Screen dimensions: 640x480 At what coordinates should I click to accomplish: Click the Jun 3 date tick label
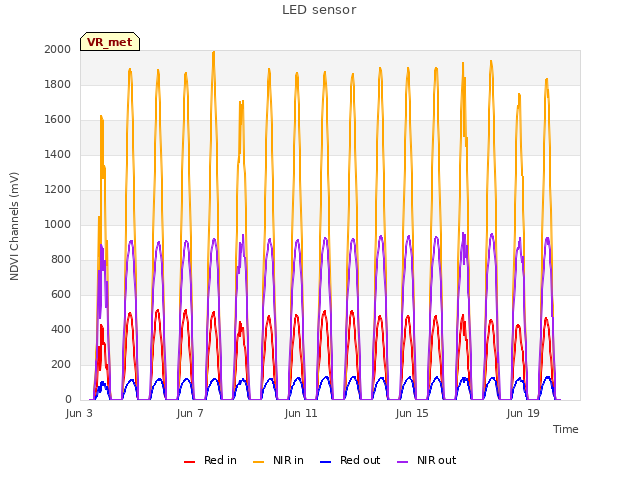click(x=79, y=413)
